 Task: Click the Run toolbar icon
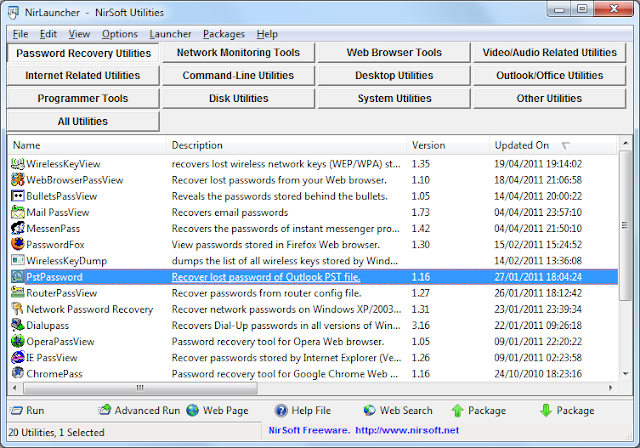(x=16, y=410)
